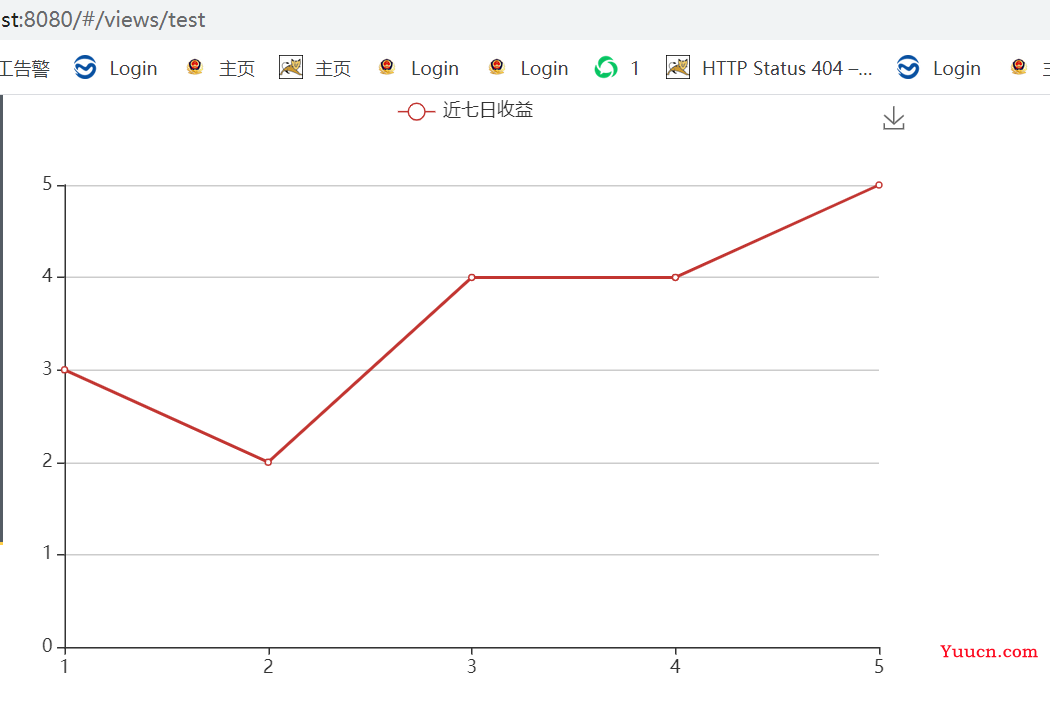
Task: Select the data point with value 3 at x 1
Action: [64, 370]
